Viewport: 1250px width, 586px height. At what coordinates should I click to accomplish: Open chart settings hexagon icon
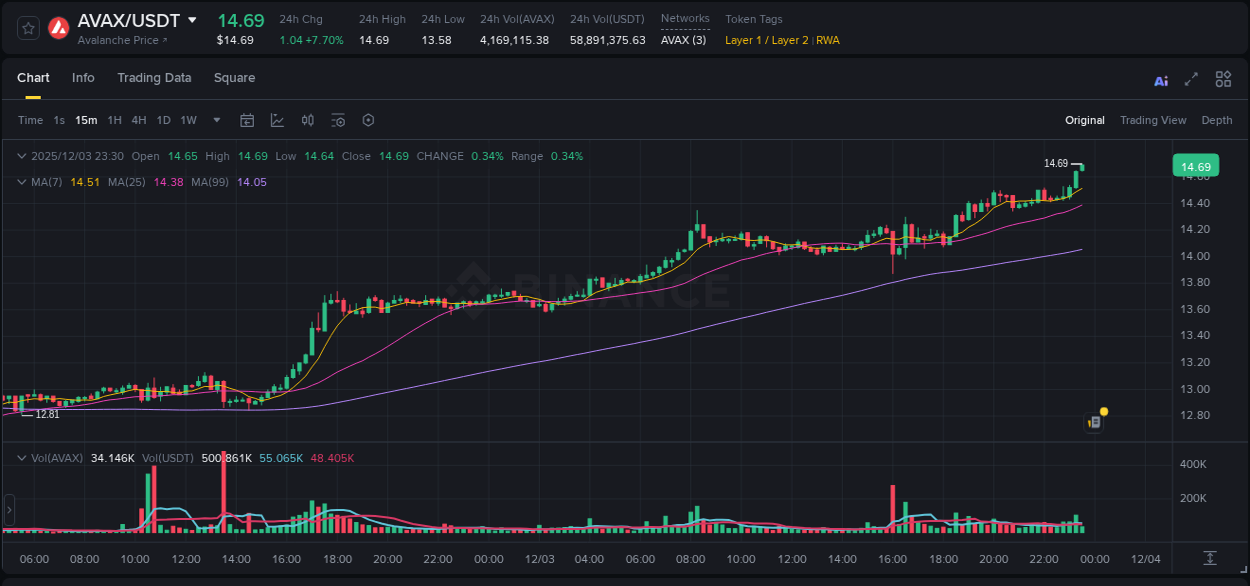pyautogui.click(x=368, y=119)
